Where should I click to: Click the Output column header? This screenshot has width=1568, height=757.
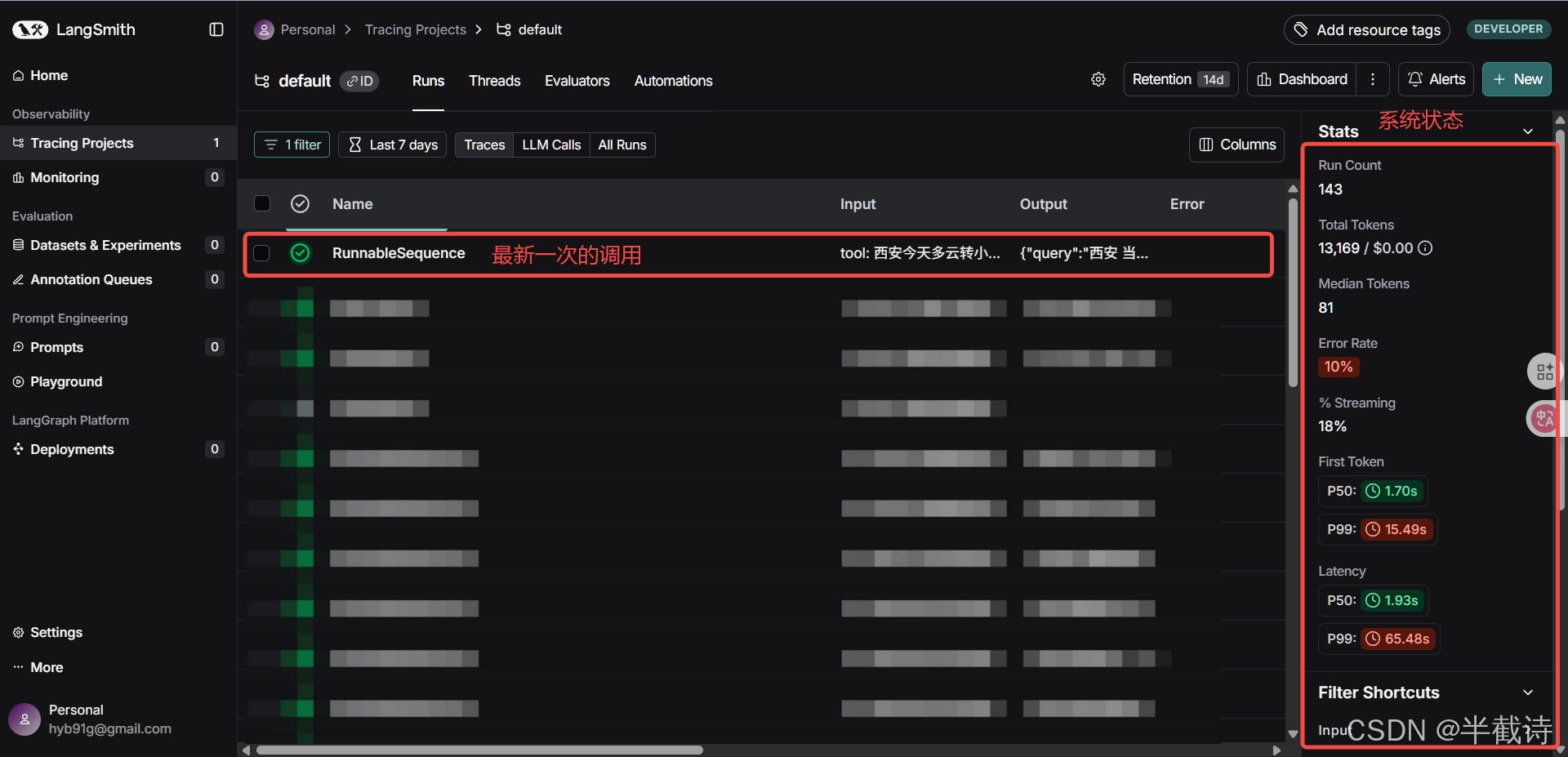(x=1043, y=204)
